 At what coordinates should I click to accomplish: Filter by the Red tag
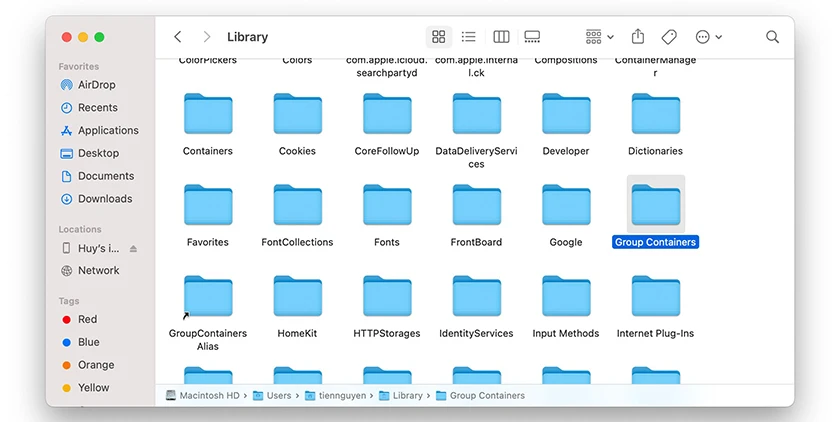[x=79, y=319]
